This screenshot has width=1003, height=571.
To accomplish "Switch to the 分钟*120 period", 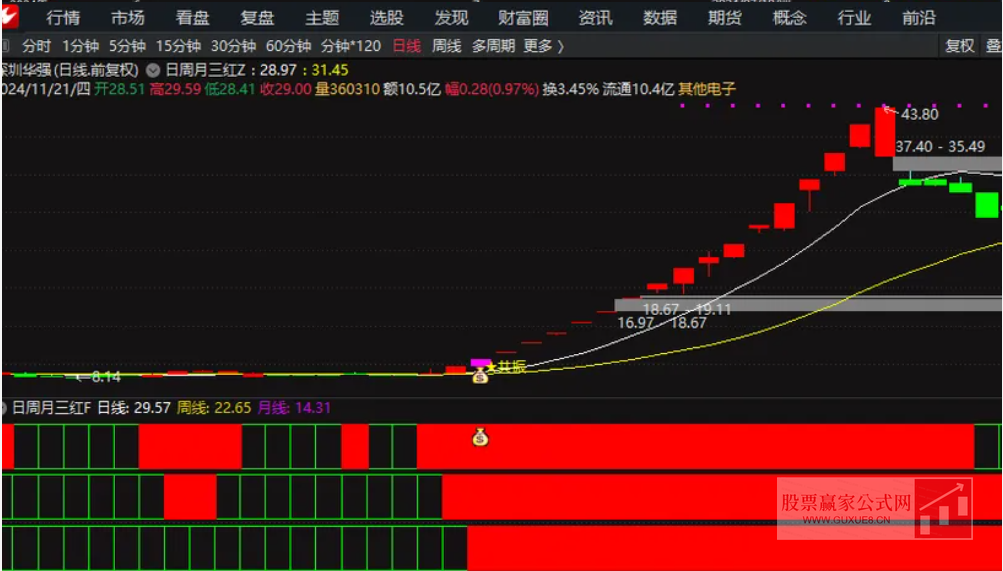I will 351,46.
